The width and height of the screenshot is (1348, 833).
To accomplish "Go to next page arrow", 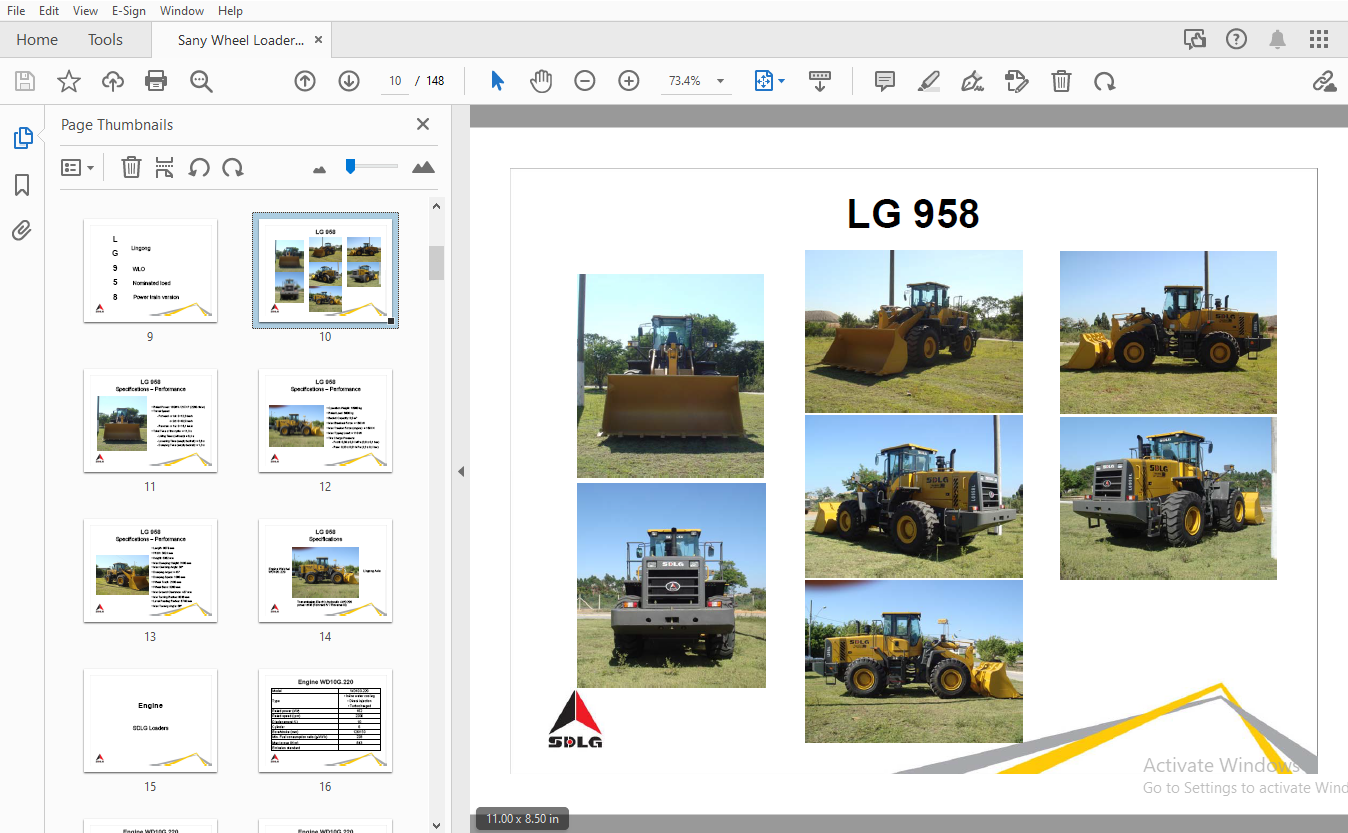I will pos(349,81).
